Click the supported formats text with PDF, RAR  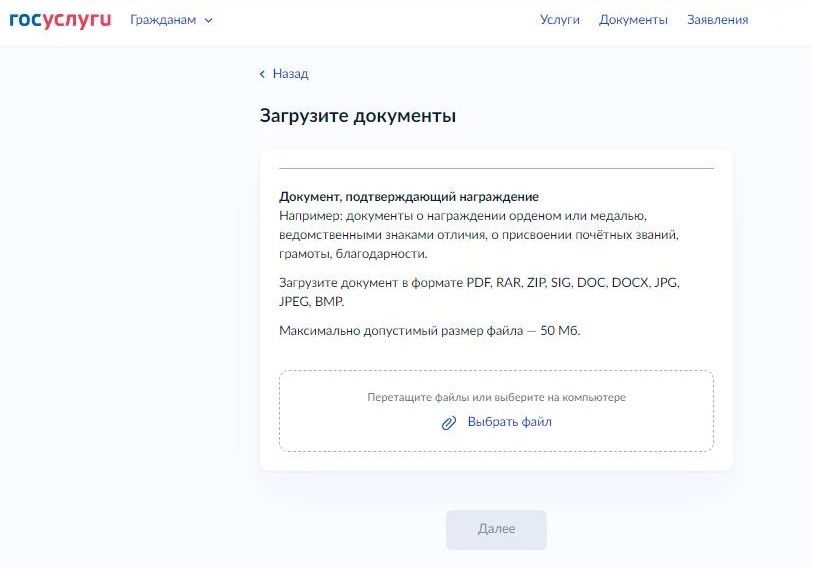[479, 292]
